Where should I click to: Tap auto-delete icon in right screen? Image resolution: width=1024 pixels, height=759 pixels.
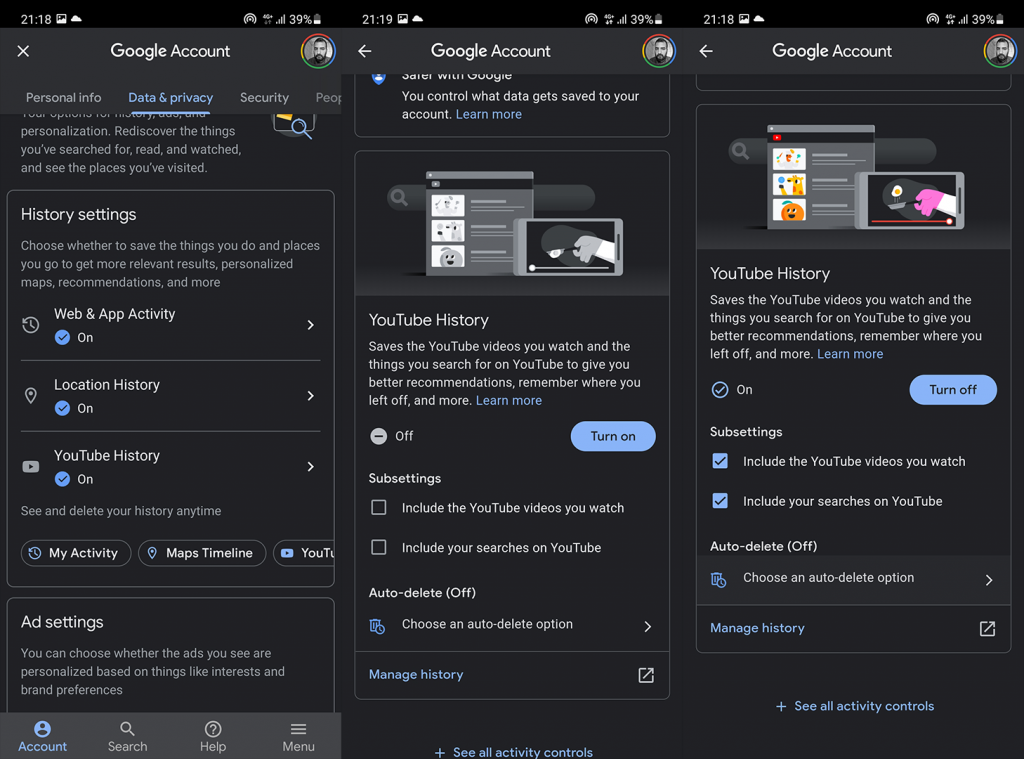718,579
